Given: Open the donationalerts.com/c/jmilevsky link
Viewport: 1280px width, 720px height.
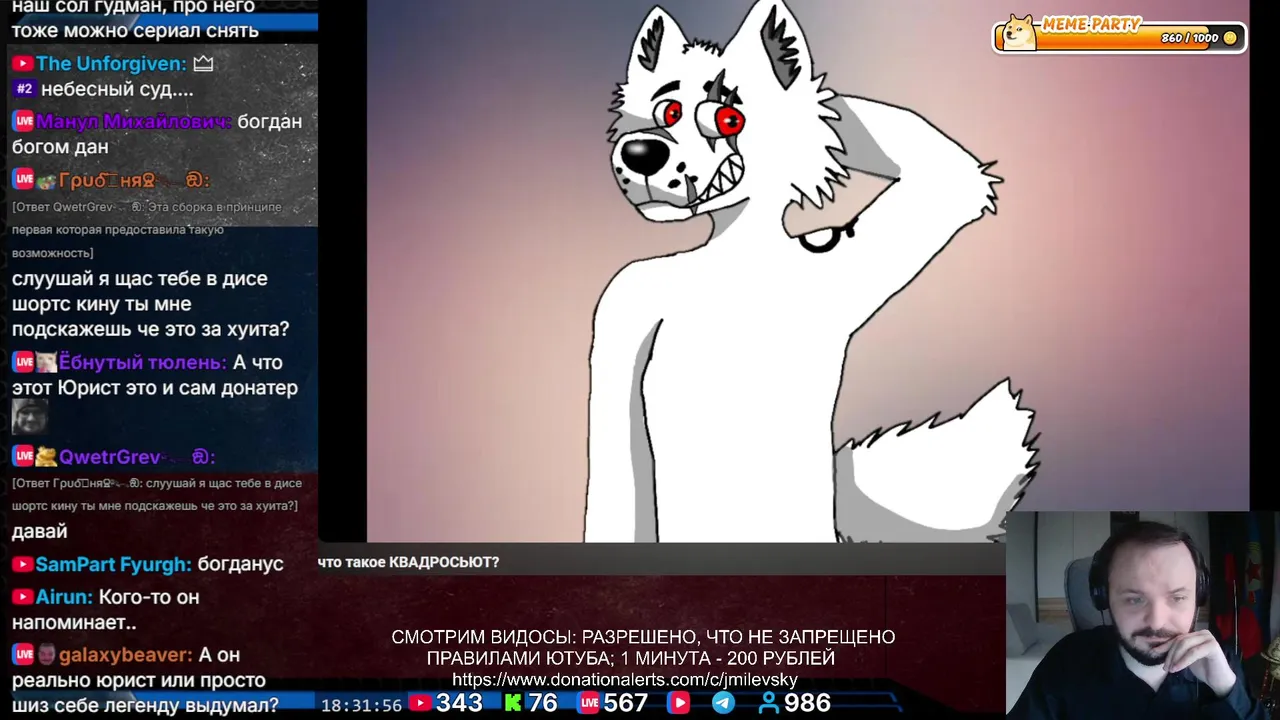Looking at the screenshot, I should tap(625, 680).
